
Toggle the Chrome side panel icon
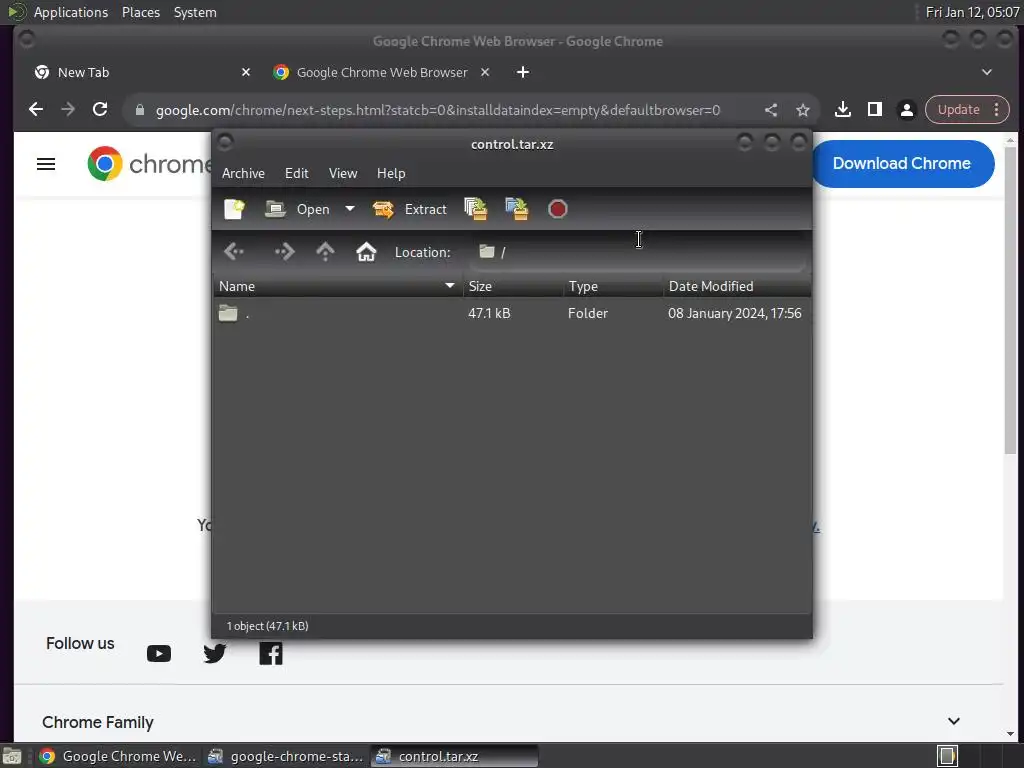875,110
